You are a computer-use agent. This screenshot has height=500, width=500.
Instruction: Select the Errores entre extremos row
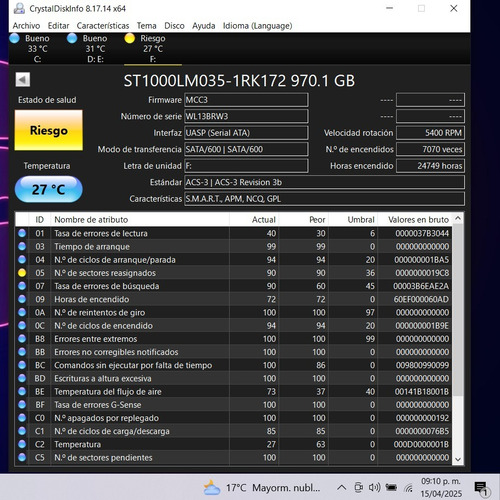233,339
